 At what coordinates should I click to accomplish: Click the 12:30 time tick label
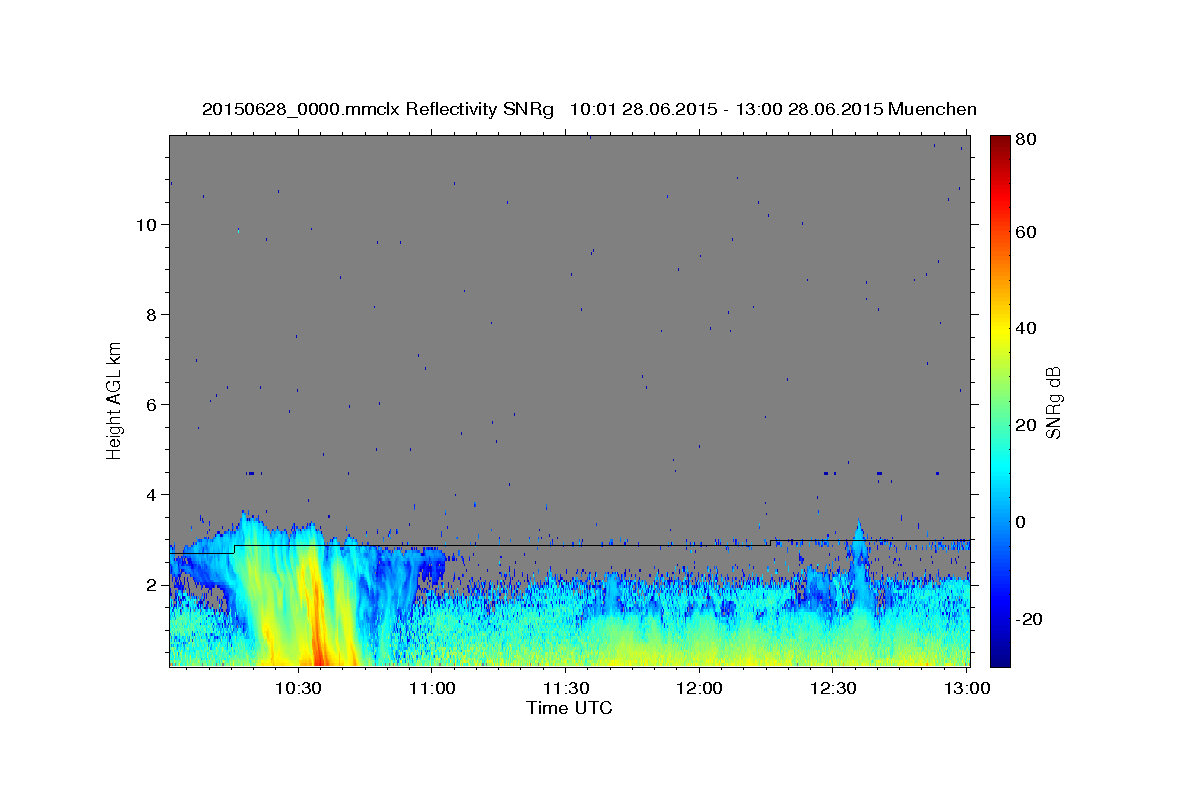(x=833, y=688)
